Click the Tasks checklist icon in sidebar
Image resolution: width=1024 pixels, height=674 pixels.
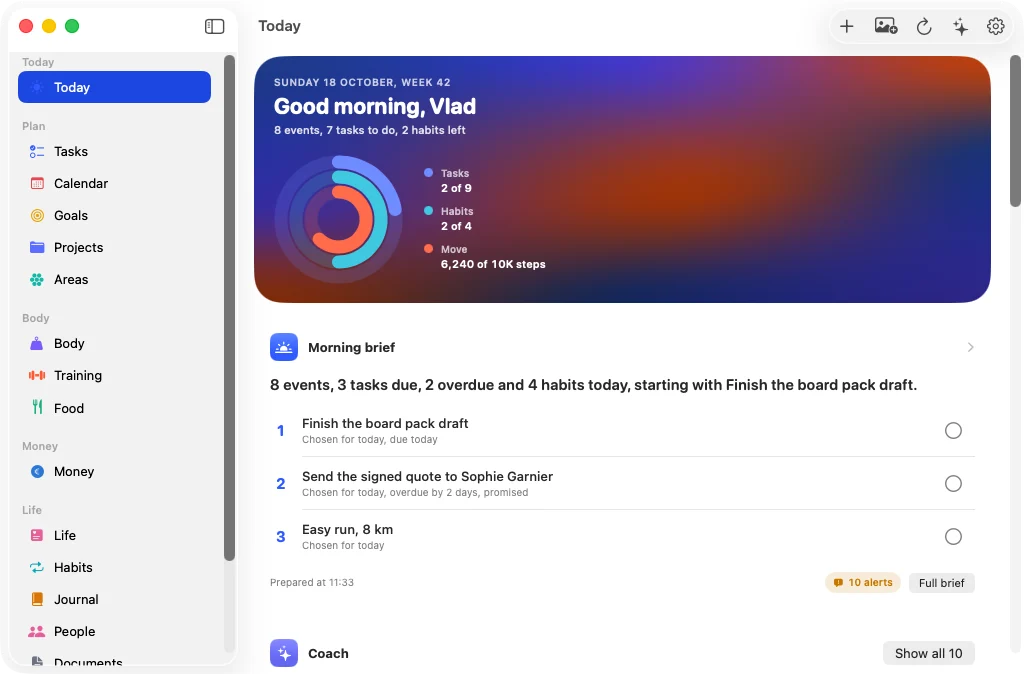37,152
